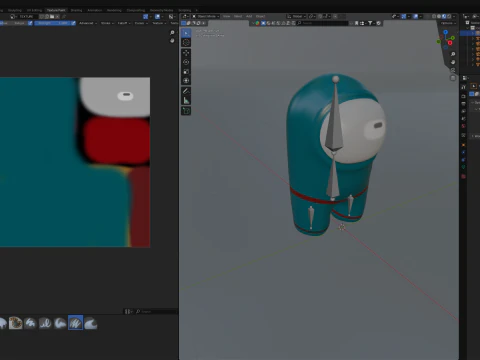
Task: Toggle 3D viewport overlays
Action: pyautogui.click(x=415, y=16)
